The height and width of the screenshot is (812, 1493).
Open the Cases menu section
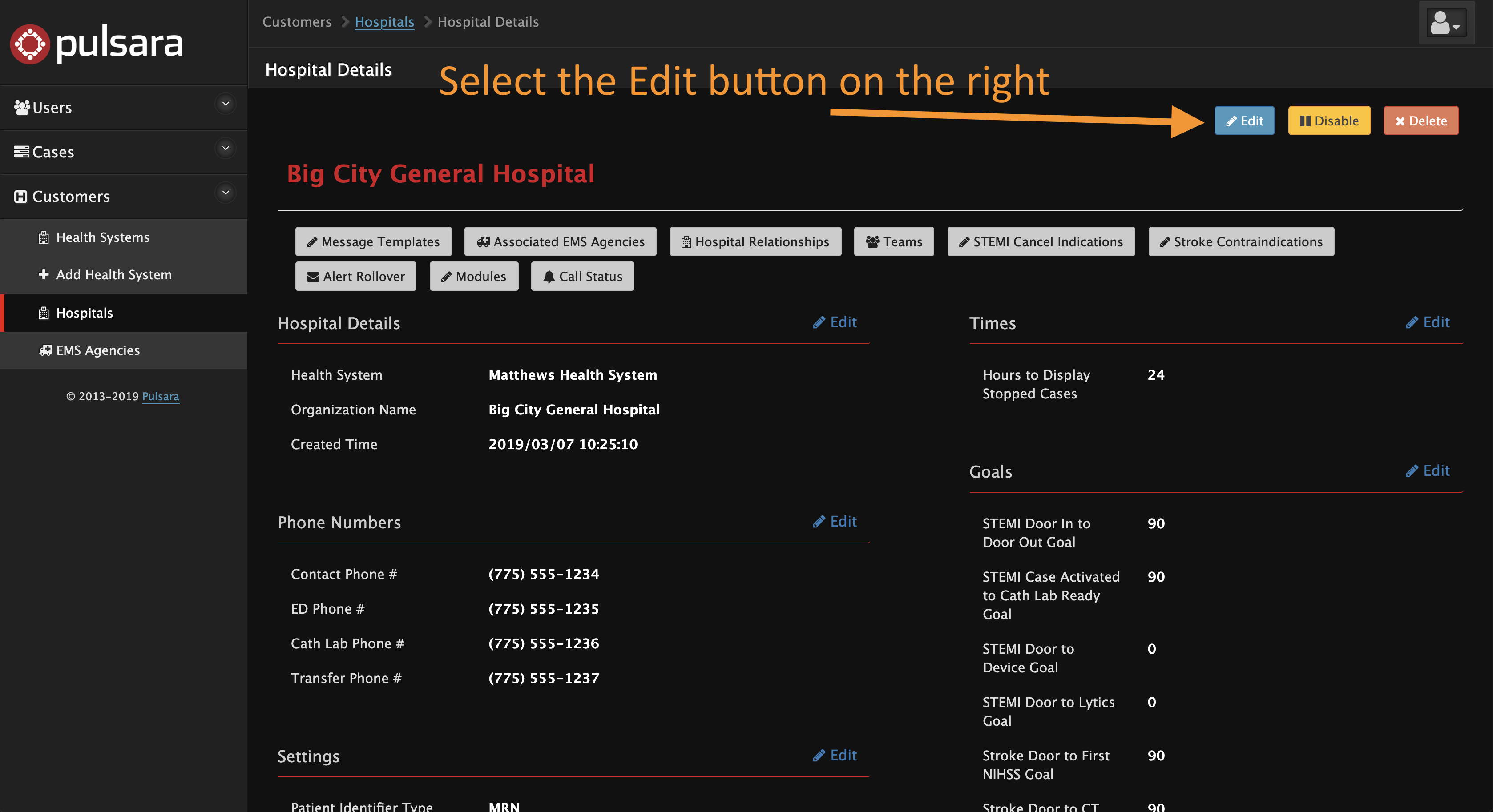[x=123, y=152]
